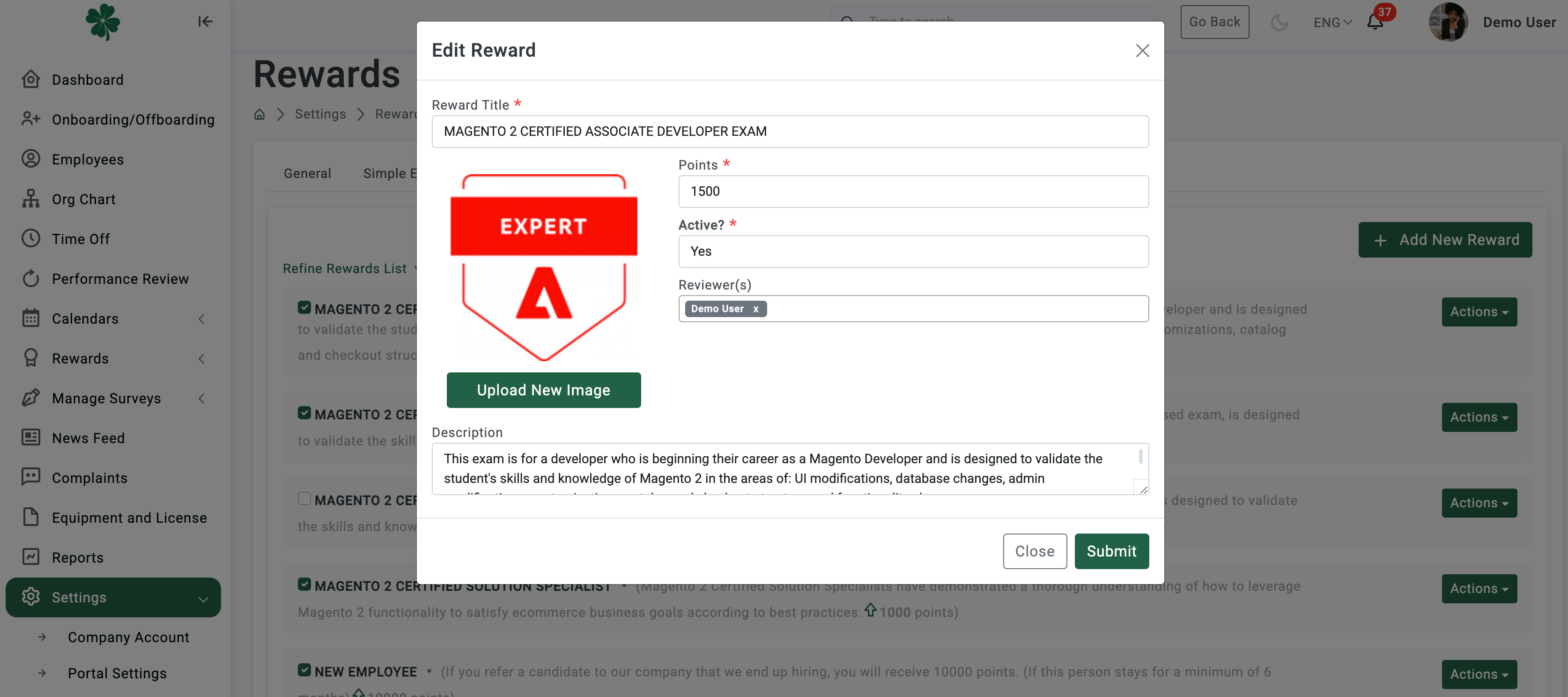This screenshot has height=697, width=1568.
Task: Toggle dark mode moon icon
Action: coord(1279,22)
